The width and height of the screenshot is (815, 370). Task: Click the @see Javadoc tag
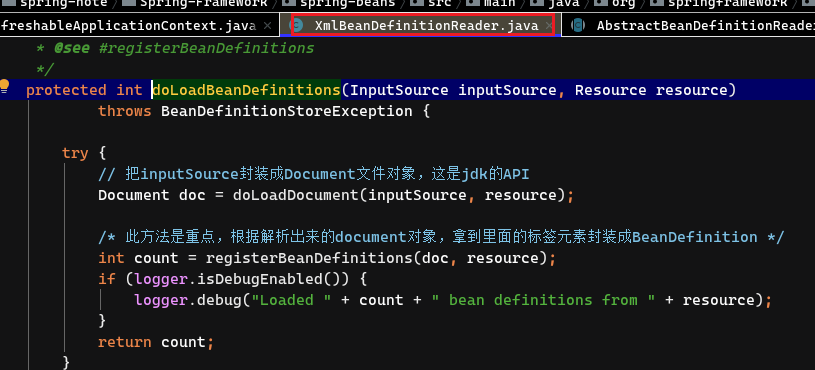pyautogui.click(x=73, y=48)
